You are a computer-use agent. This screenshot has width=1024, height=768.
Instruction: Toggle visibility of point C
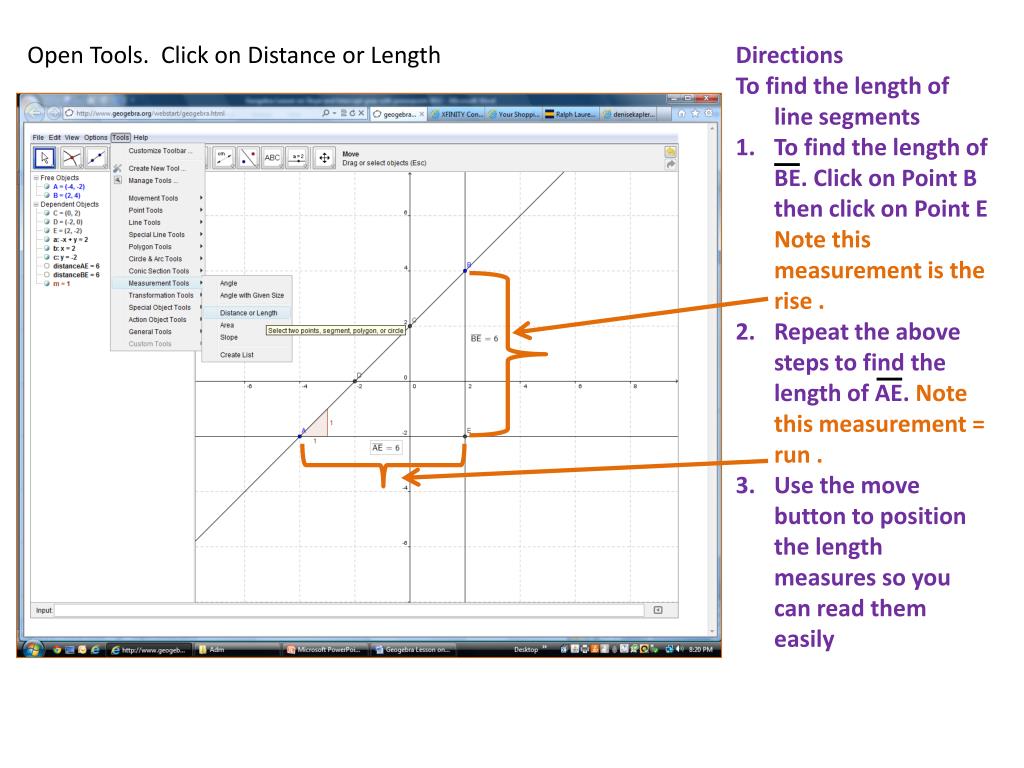pos(47,213)
